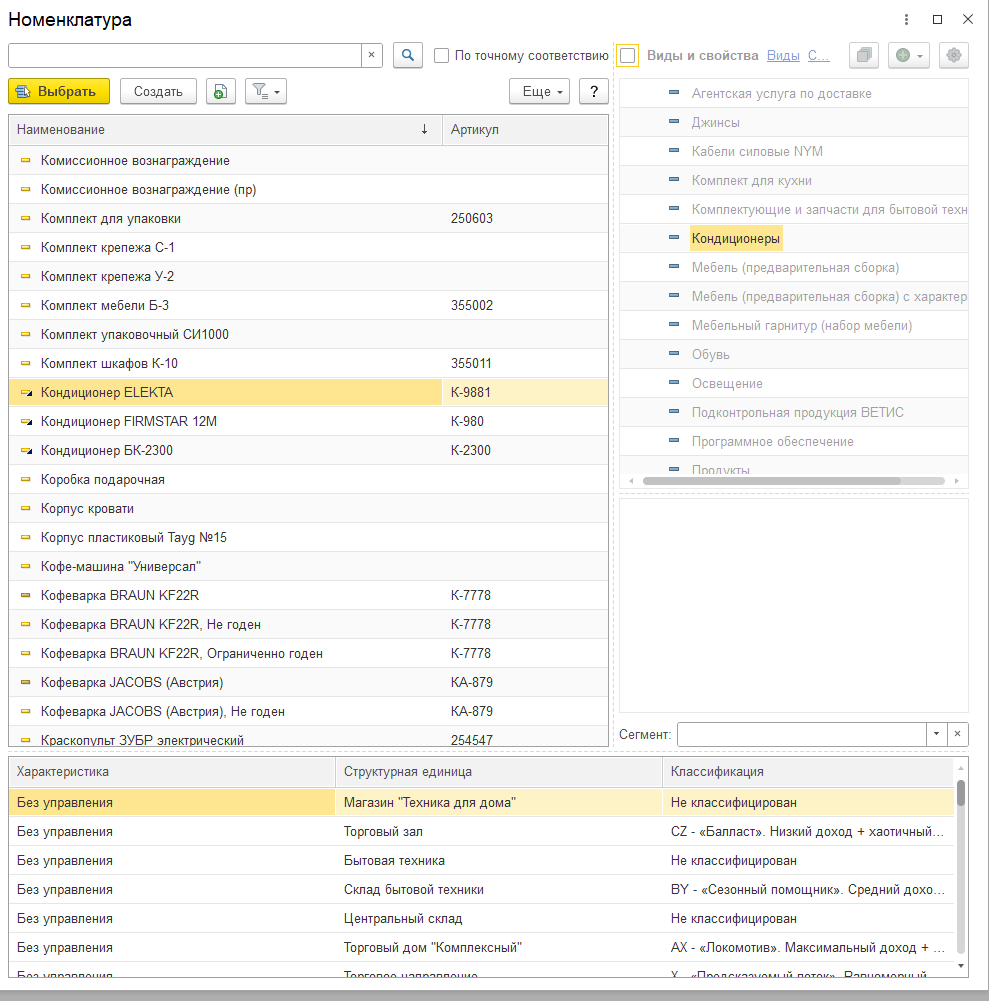This screenshot has height=1001, width=989.
Task: Click the create-by-copy document icon
Action: [x=221, y=92]
